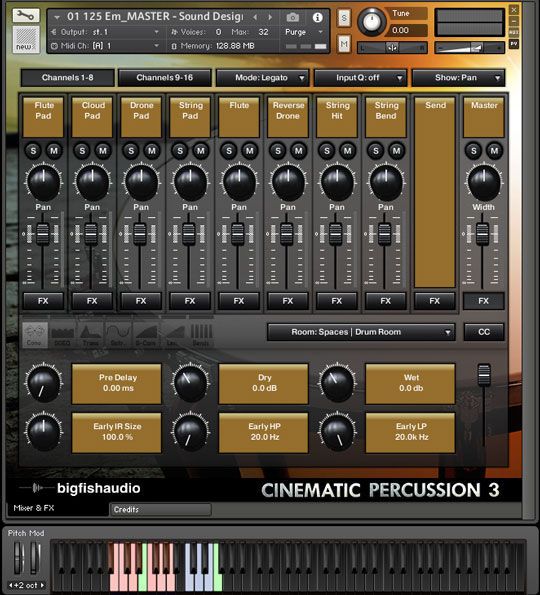This screenshot has width=540, height=595.
Task: Open FX for the Flute Pad channel
Action: [x=43, y=301]
